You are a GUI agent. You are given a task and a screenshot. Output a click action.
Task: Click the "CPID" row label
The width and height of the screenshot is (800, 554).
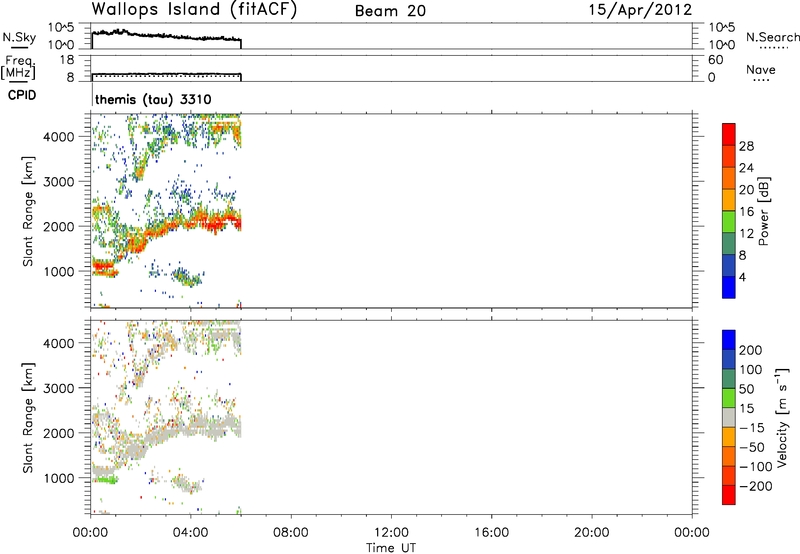point(22,95)
